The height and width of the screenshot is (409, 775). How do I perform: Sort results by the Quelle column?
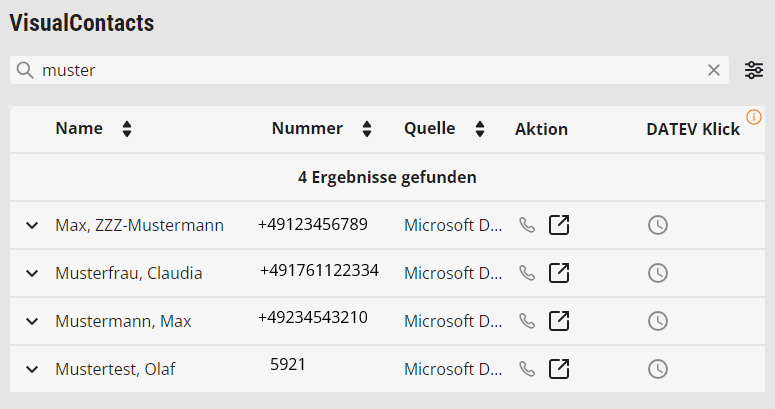tap(479, 129)
